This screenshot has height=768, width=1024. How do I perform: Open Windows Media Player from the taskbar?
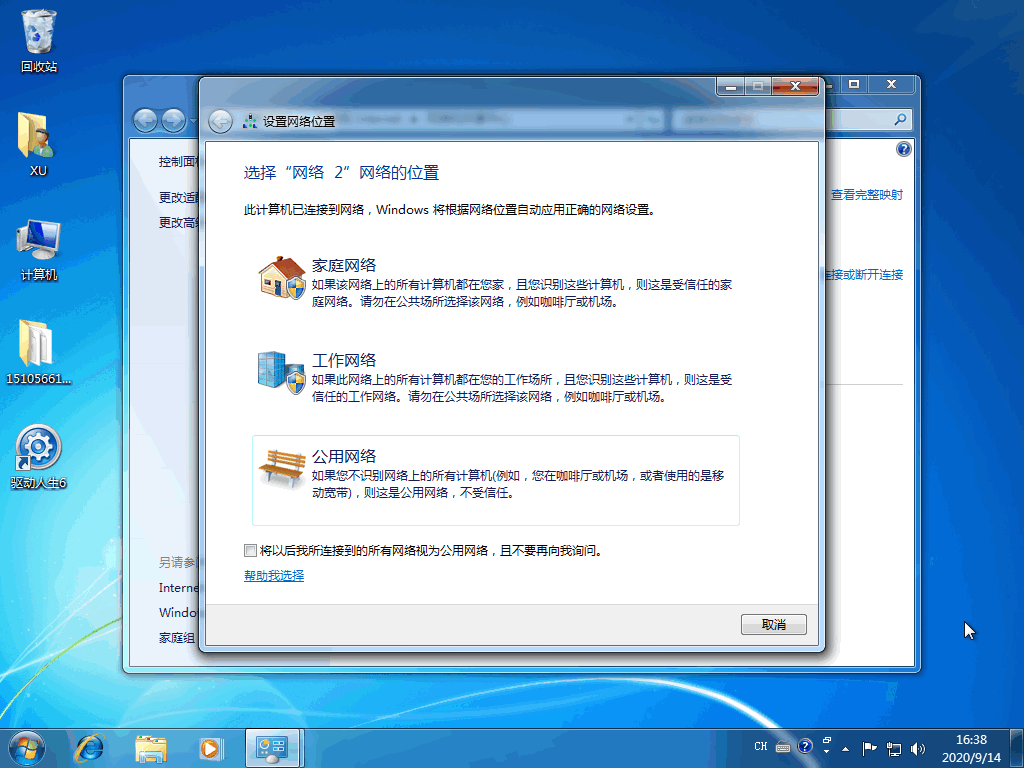[x=210, y=746]
